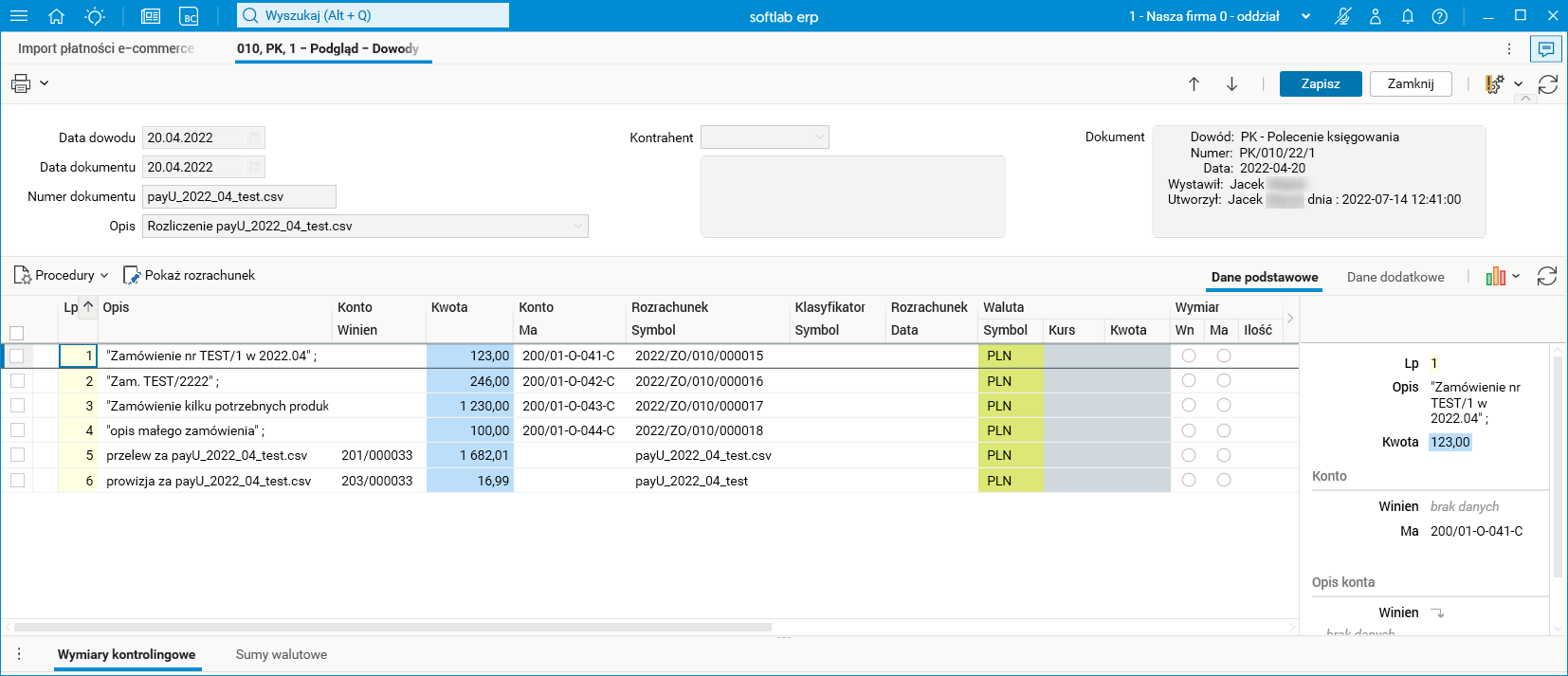Open the form settings gear icon
This screenshot has height=676, width=1568.
(x=1495, y=84)
